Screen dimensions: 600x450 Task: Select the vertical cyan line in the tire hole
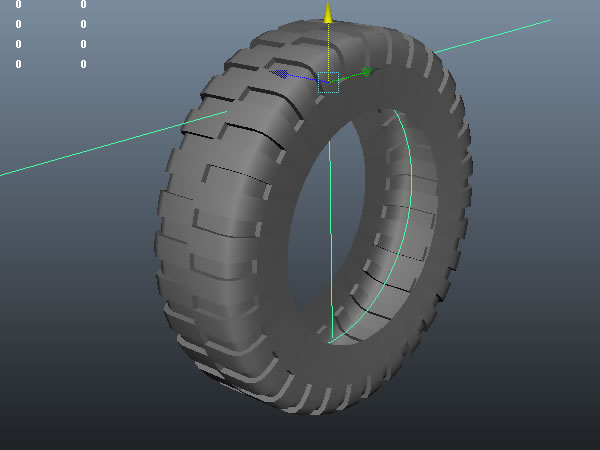tap(331, 241)
